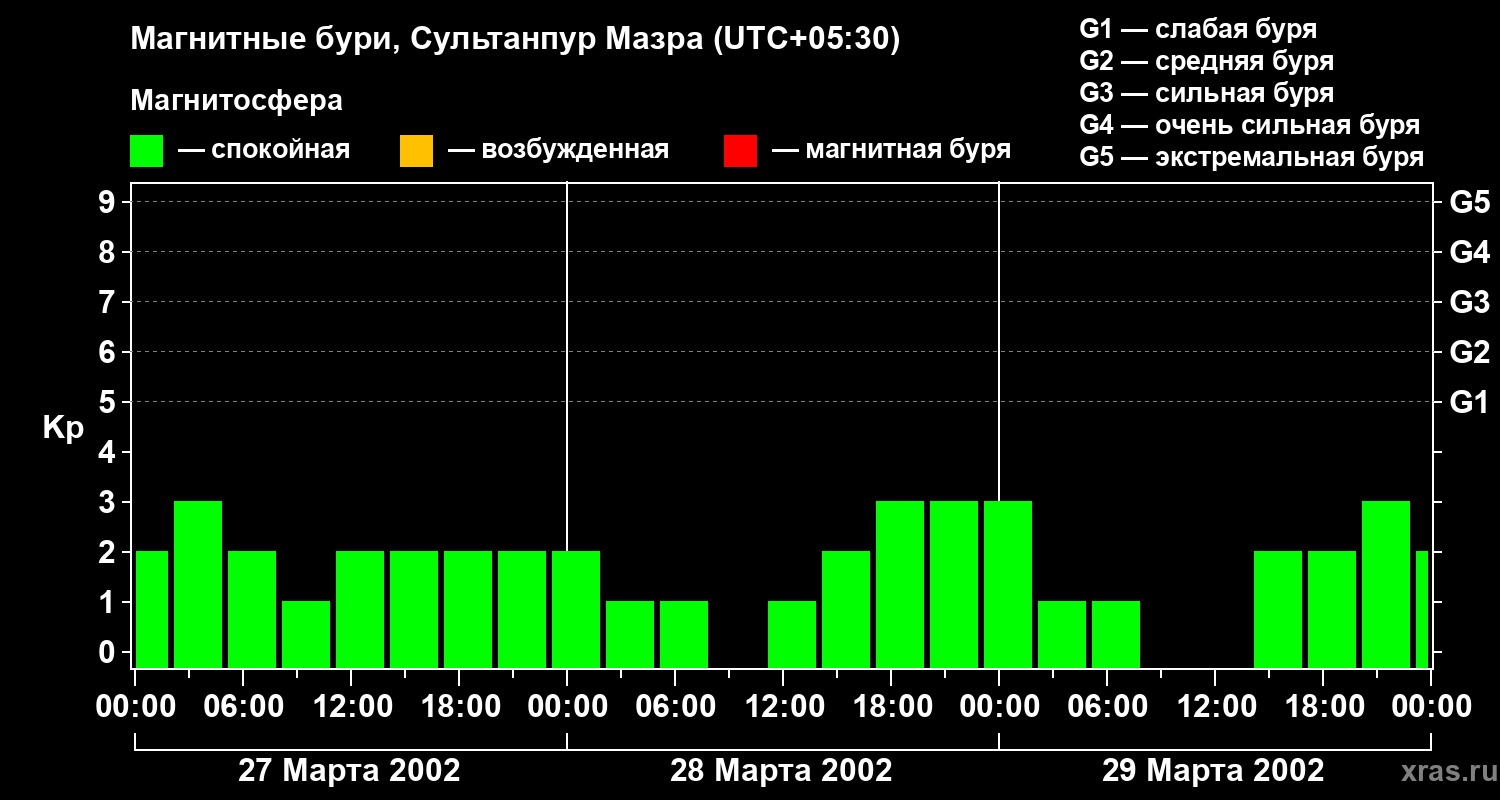
Task: Click the Kp axis label
Action: (x=63, y=429)
